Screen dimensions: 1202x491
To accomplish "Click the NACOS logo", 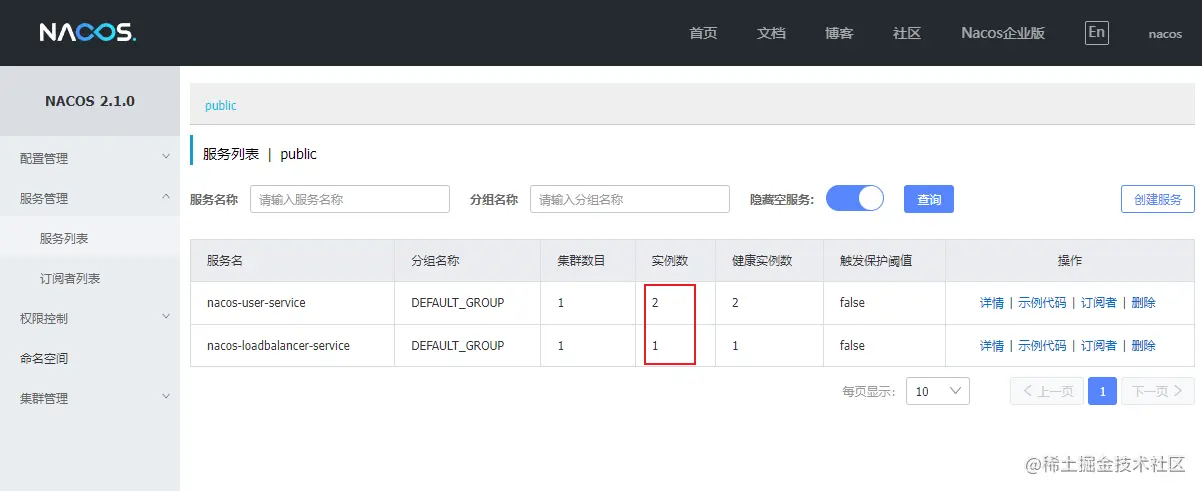I will click(88, 32).
